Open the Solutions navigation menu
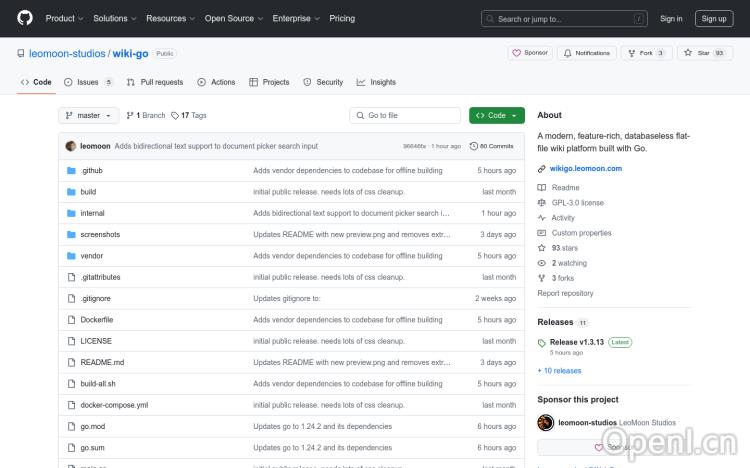750x468 pixels. [x=115, y=18]
